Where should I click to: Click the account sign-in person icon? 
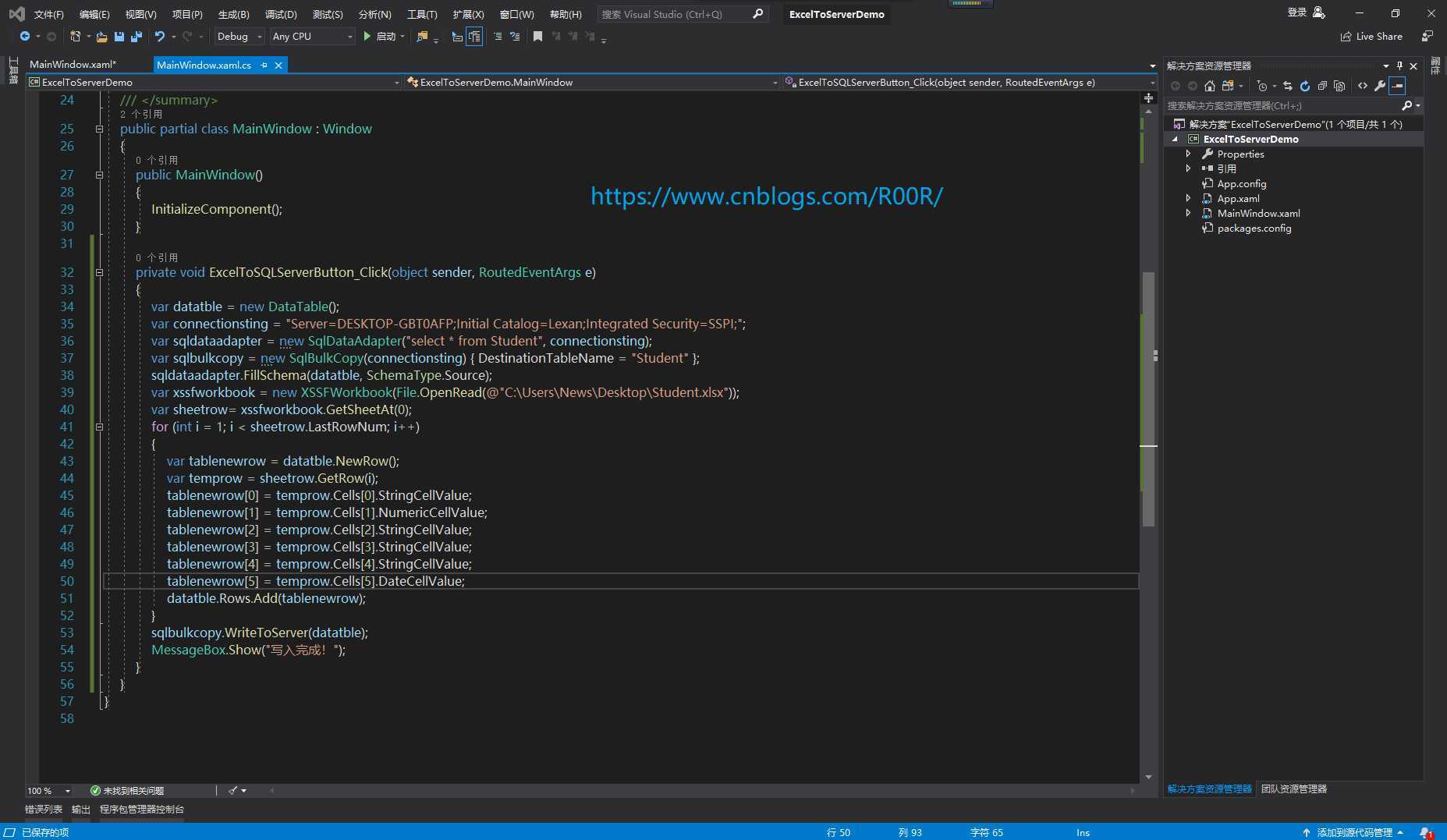1319,12
